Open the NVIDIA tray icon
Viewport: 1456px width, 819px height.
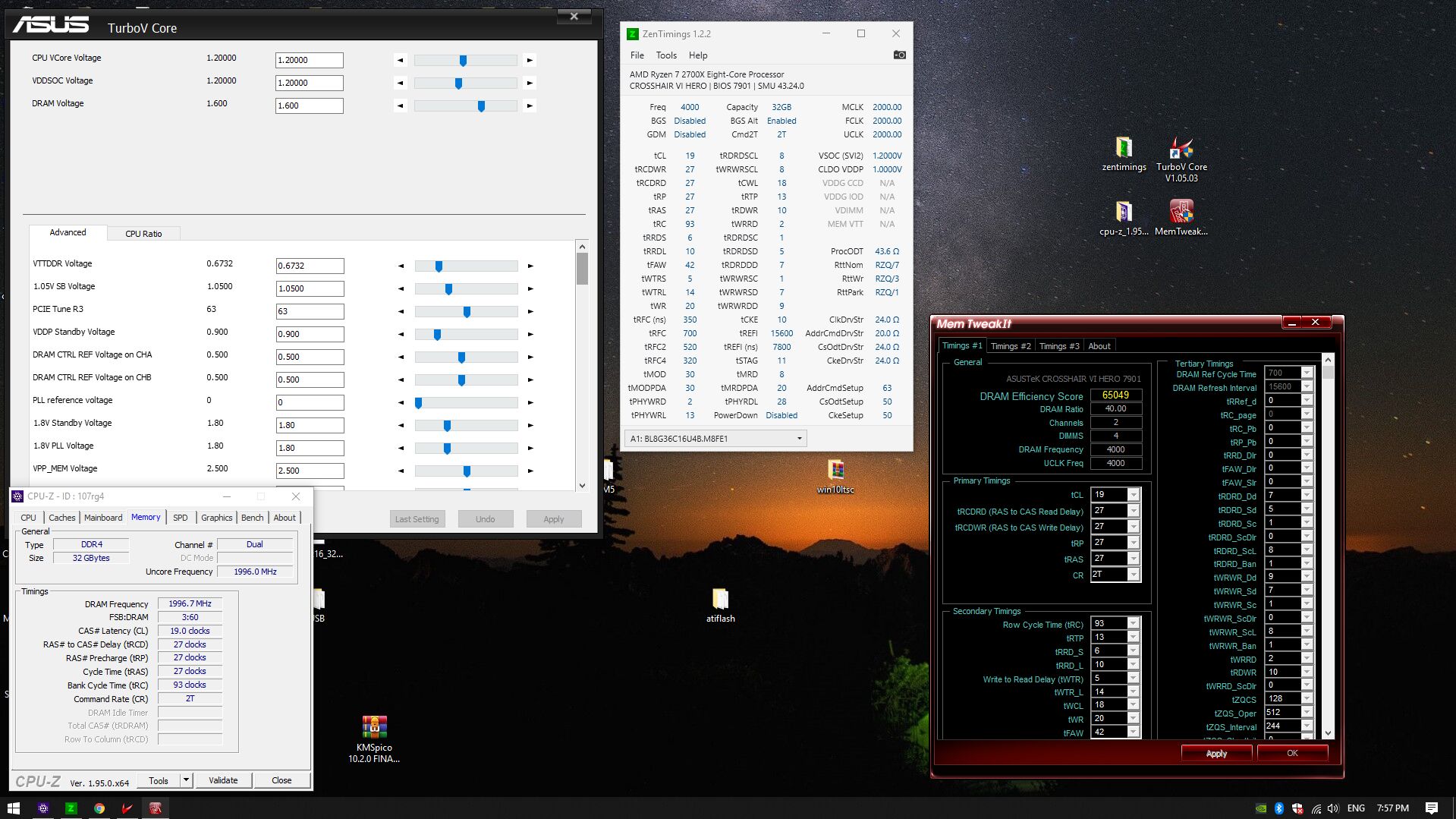pyautogui.click(x=1260, y=808)
